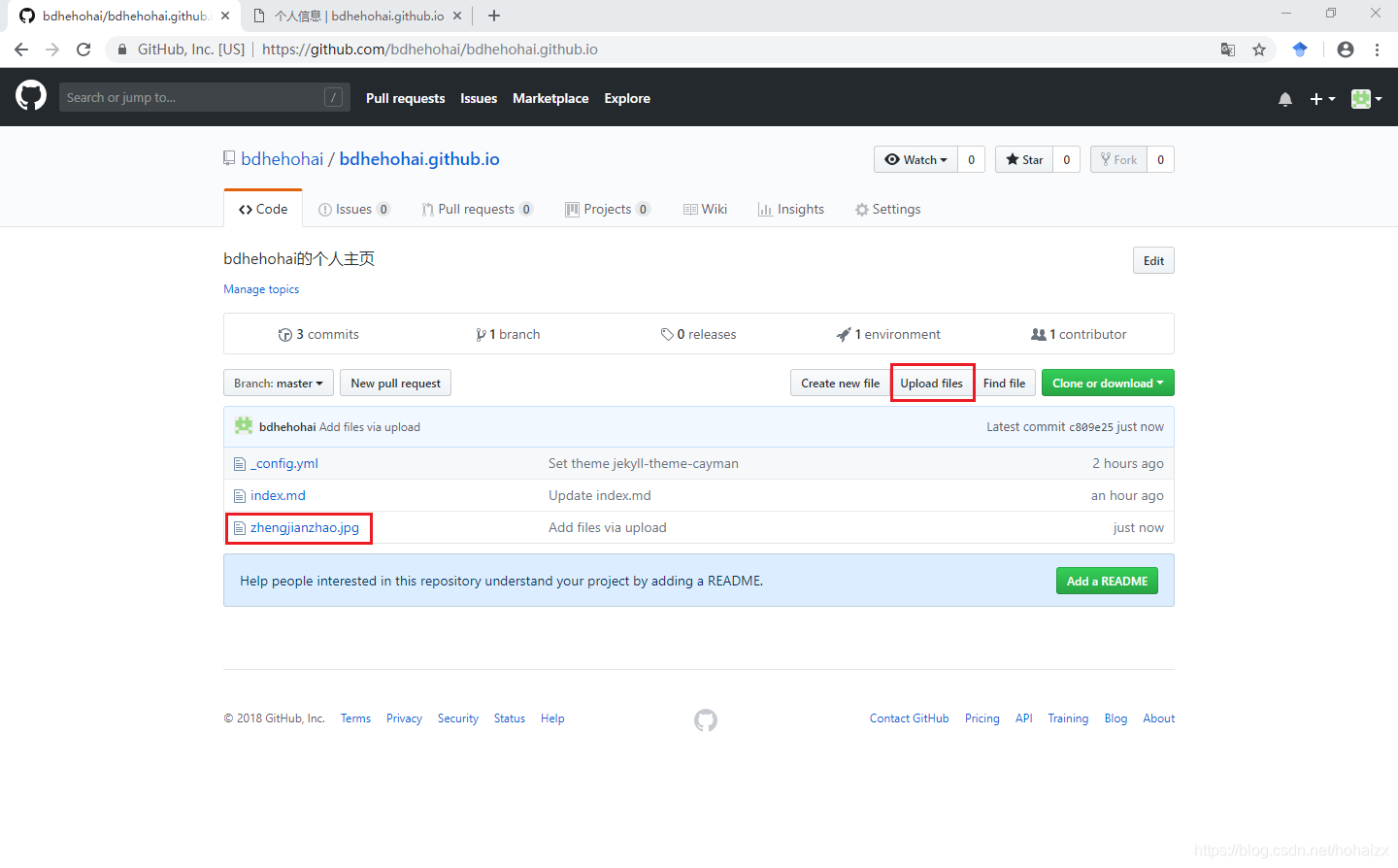
Task: Open the _config.yml file
Action: point(284,463)
